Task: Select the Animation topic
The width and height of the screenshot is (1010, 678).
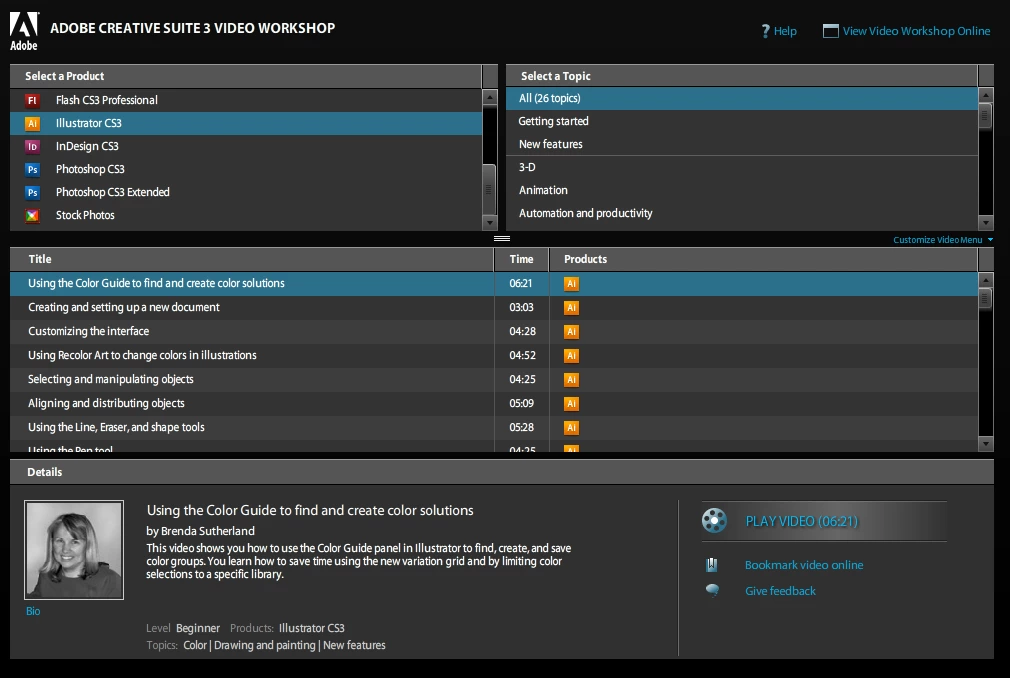Action: pyautogui.click(x=741, y=190)
